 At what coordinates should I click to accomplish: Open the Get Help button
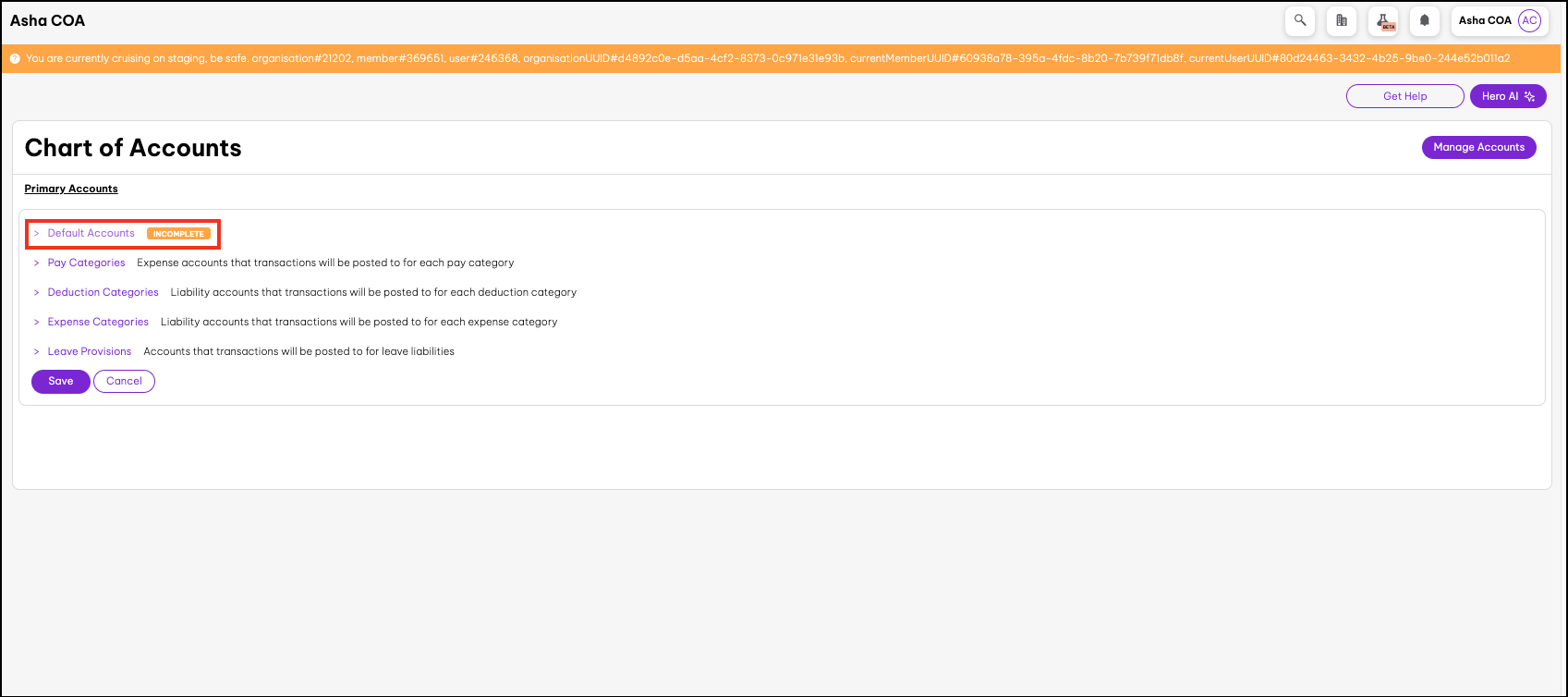(1404, 96)
